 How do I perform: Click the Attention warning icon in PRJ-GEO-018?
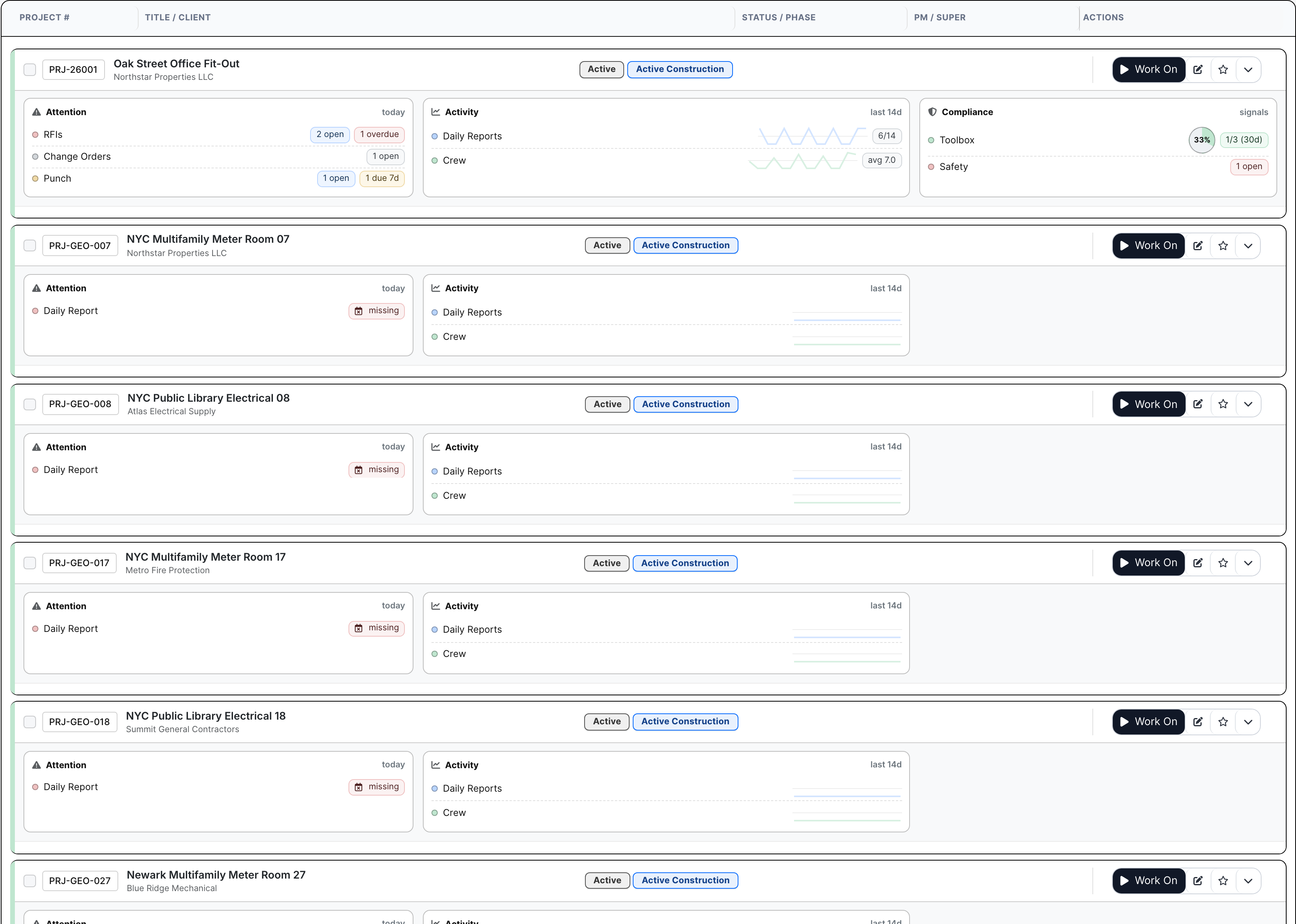pos(36,765)
